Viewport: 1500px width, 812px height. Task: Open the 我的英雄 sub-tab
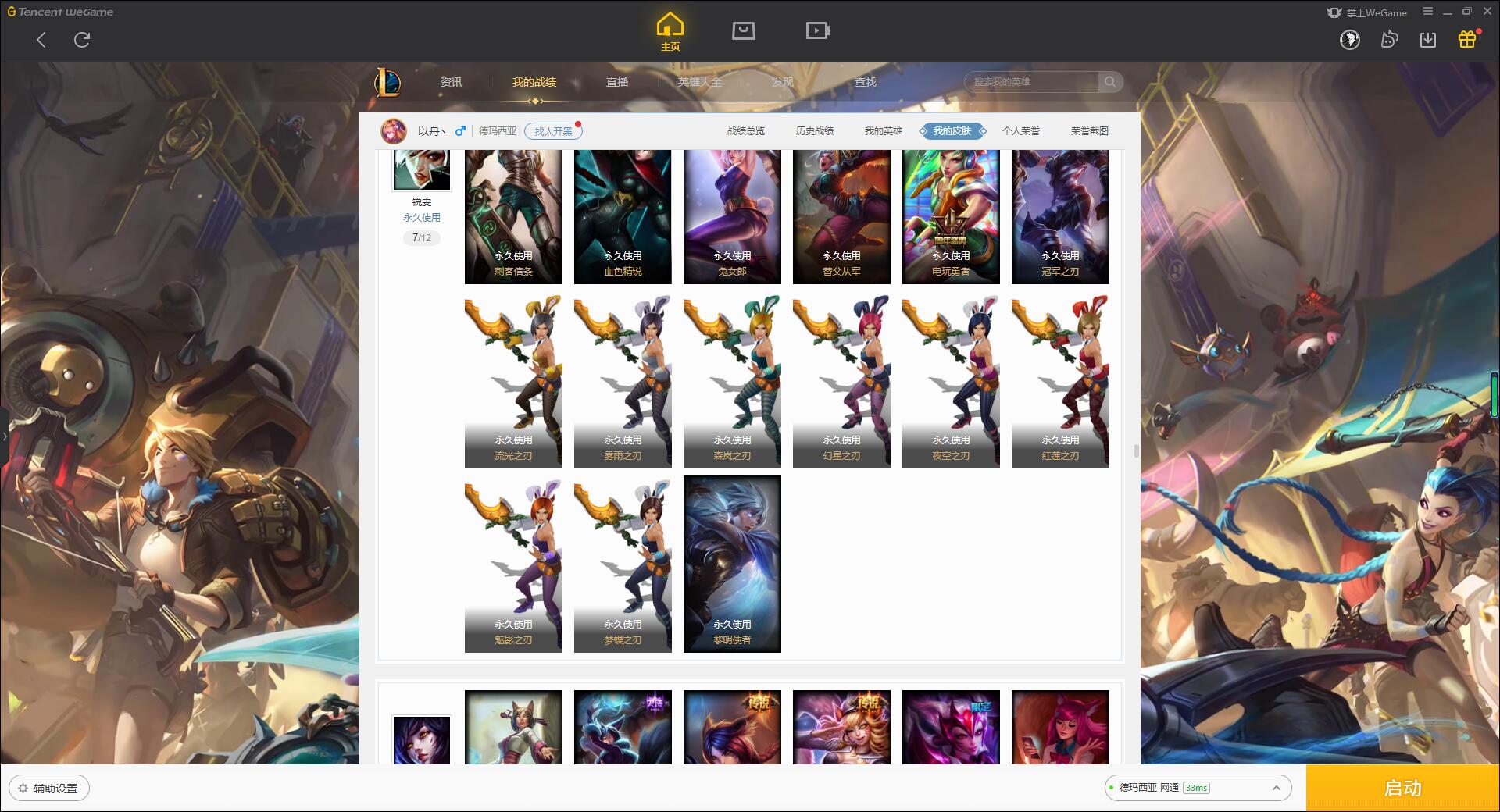(884, 131)
